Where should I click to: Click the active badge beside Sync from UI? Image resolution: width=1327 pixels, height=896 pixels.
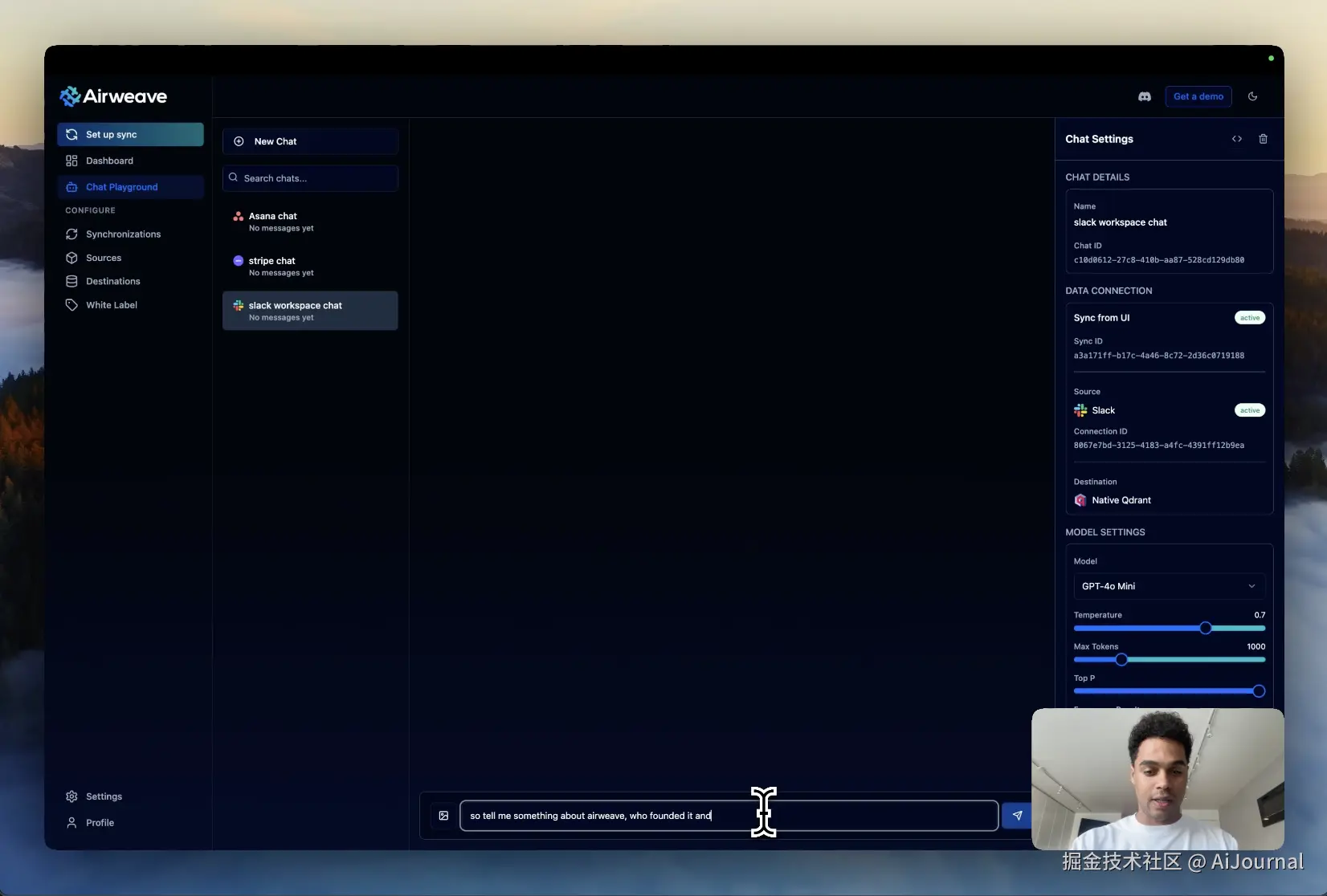[1250, 318]
